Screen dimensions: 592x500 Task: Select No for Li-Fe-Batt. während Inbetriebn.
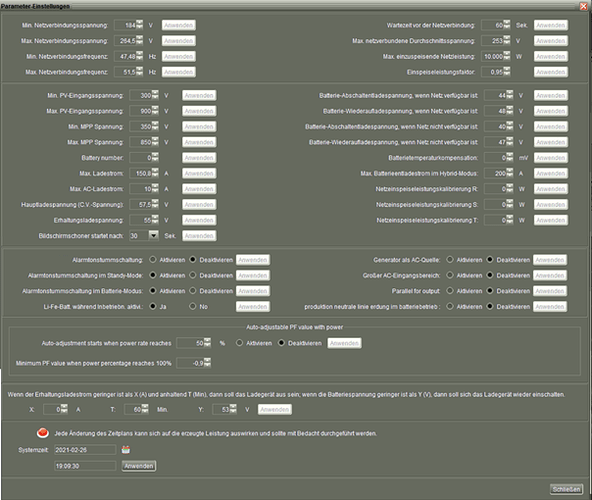coord(193,306)
